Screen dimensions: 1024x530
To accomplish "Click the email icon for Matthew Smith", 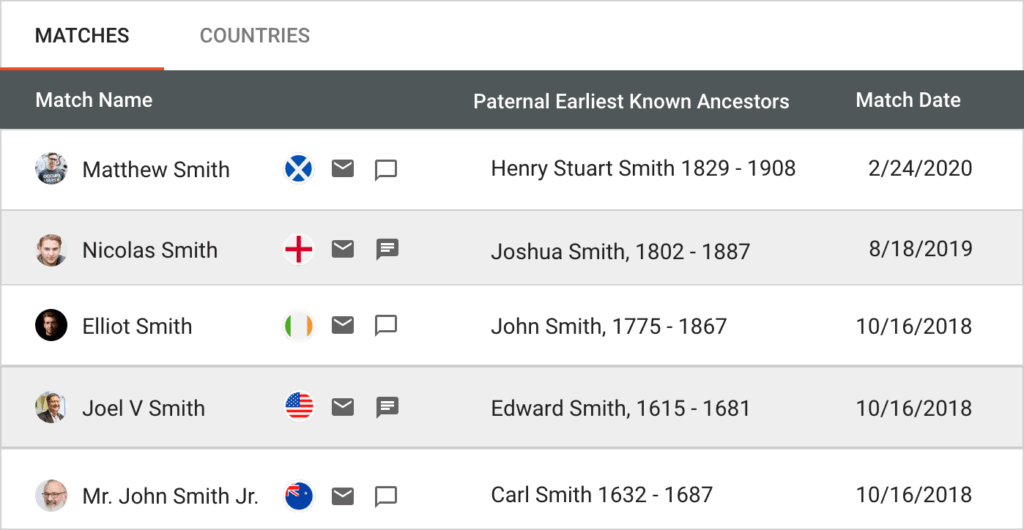I will pos(343,169).
